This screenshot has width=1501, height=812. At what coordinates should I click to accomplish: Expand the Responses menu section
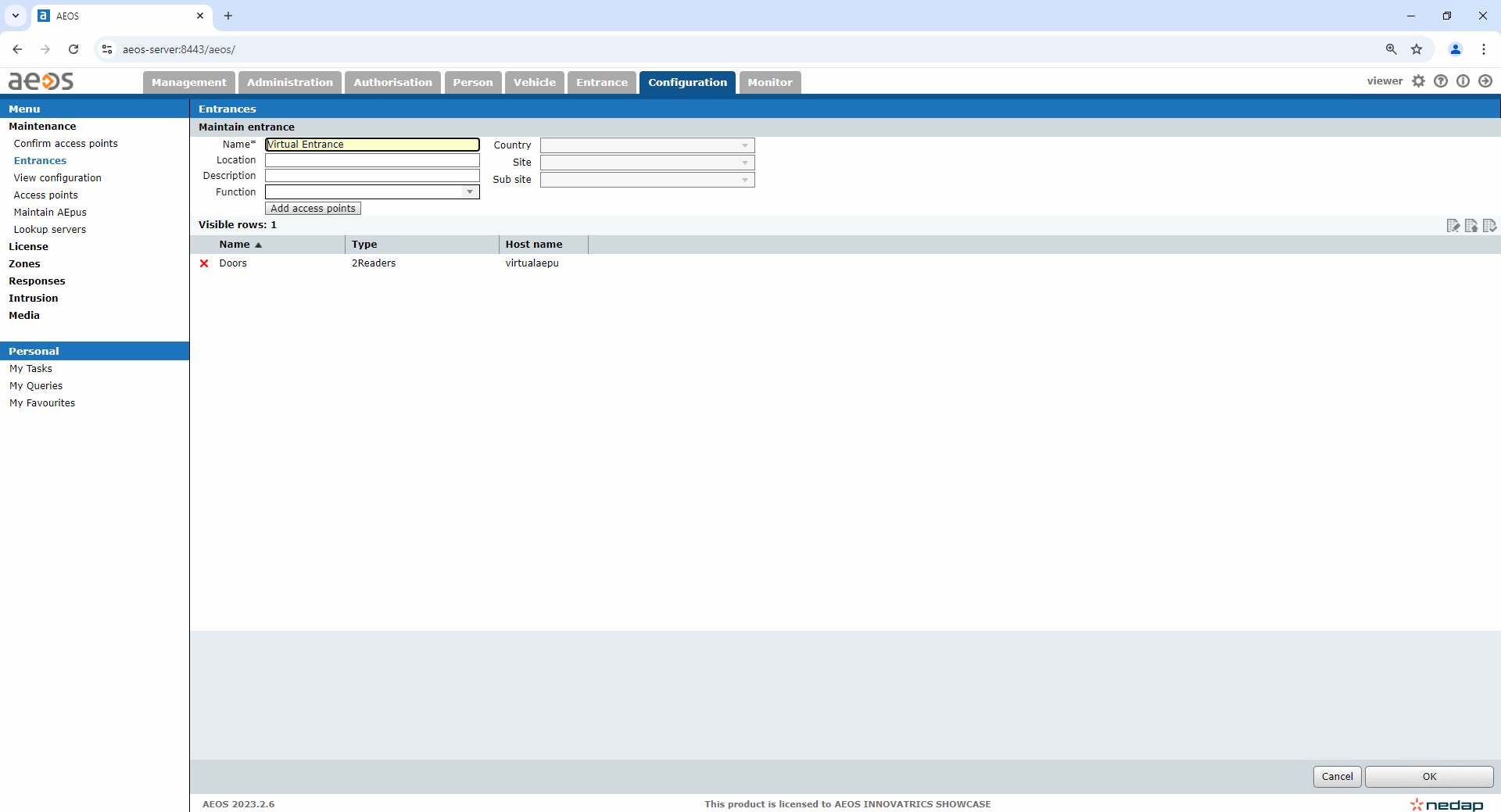click(37, 281)
